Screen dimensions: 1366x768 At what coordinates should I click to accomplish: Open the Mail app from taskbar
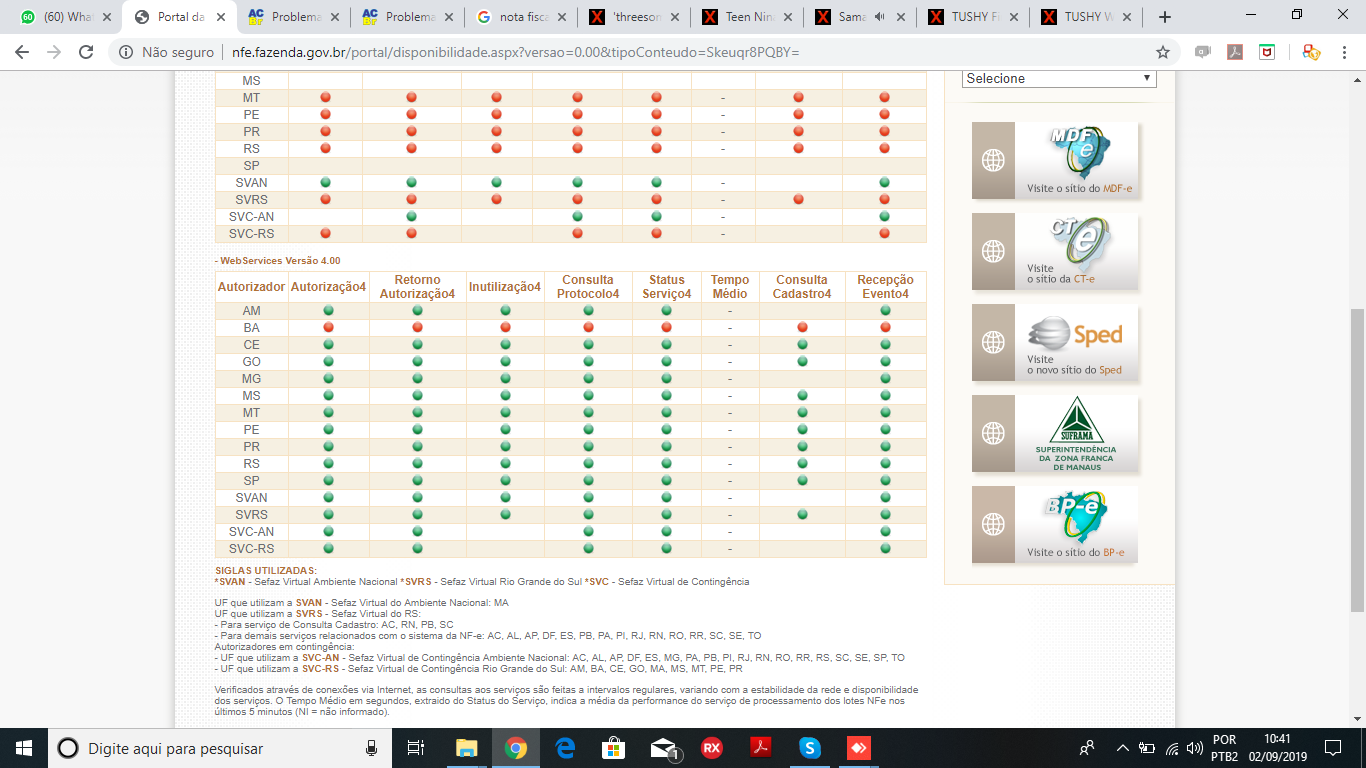[x=664, y=748]
